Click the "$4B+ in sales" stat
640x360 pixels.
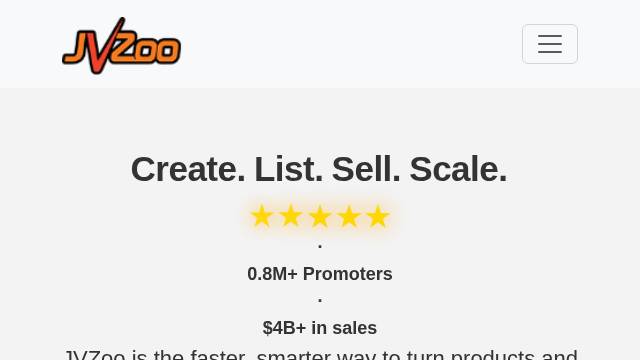point(320,328)
